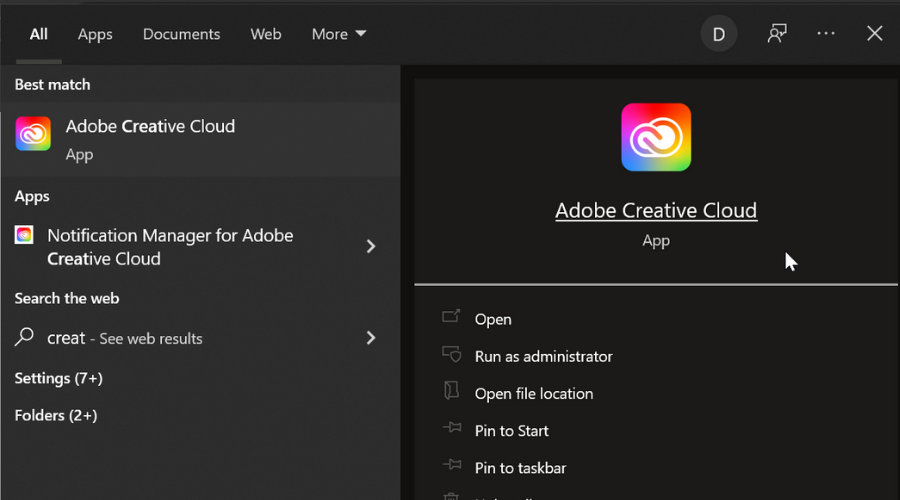Screen dimensions: 900x500
Task: Click the magnifier icon beside 'creat'
Action: (x=24, y=337)
